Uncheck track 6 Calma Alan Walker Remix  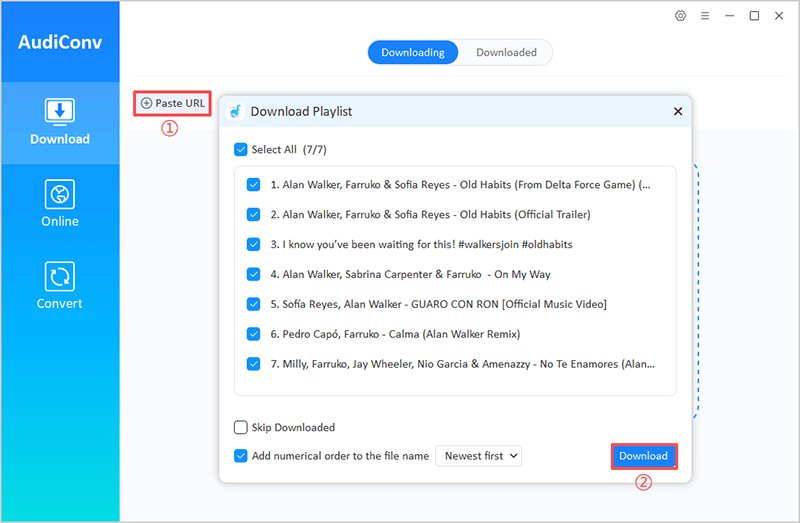tap(253, 334)
